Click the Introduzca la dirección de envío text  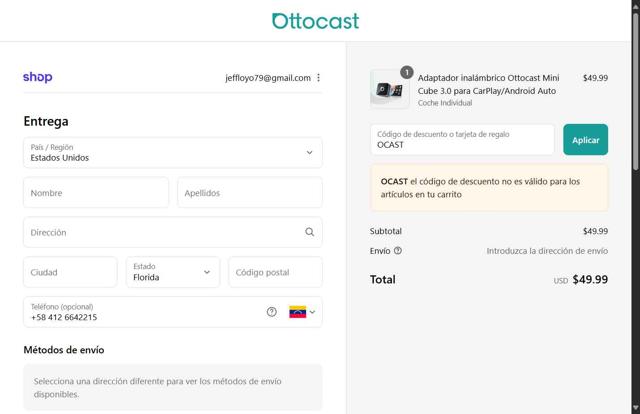pyautogui.click(x=547, y=251)
